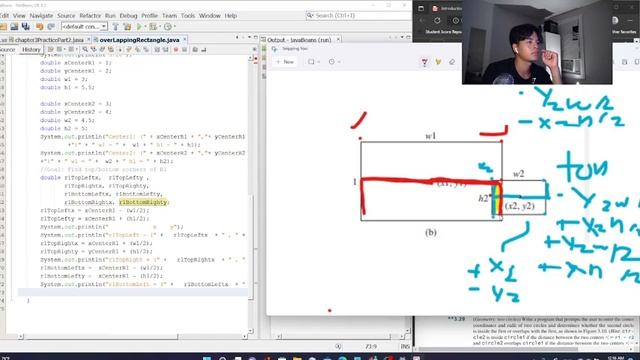
Task: Open the Team menu
Action: pyautogui.click(x=169, y=16)
